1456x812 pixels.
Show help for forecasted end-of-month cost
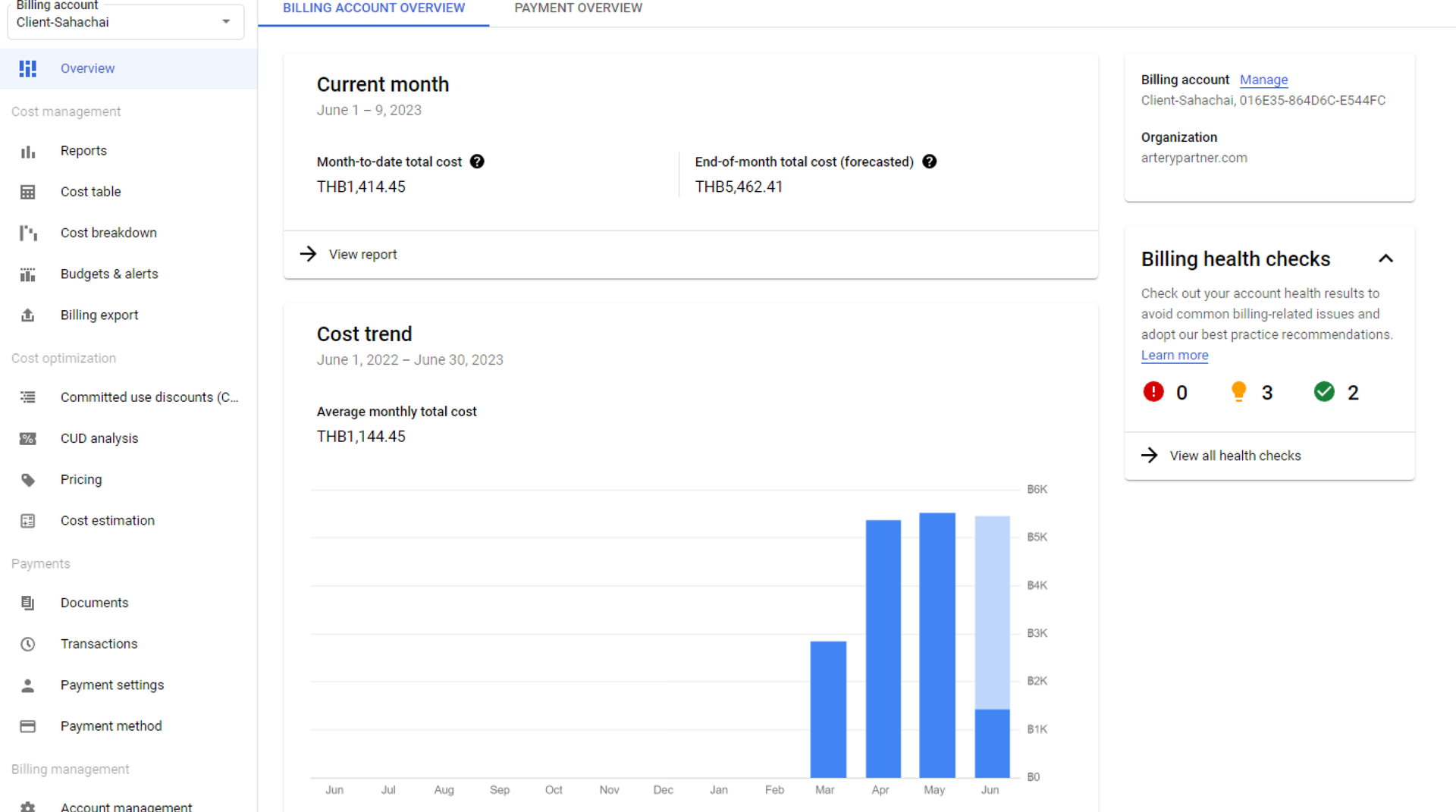tap(929, 161)
